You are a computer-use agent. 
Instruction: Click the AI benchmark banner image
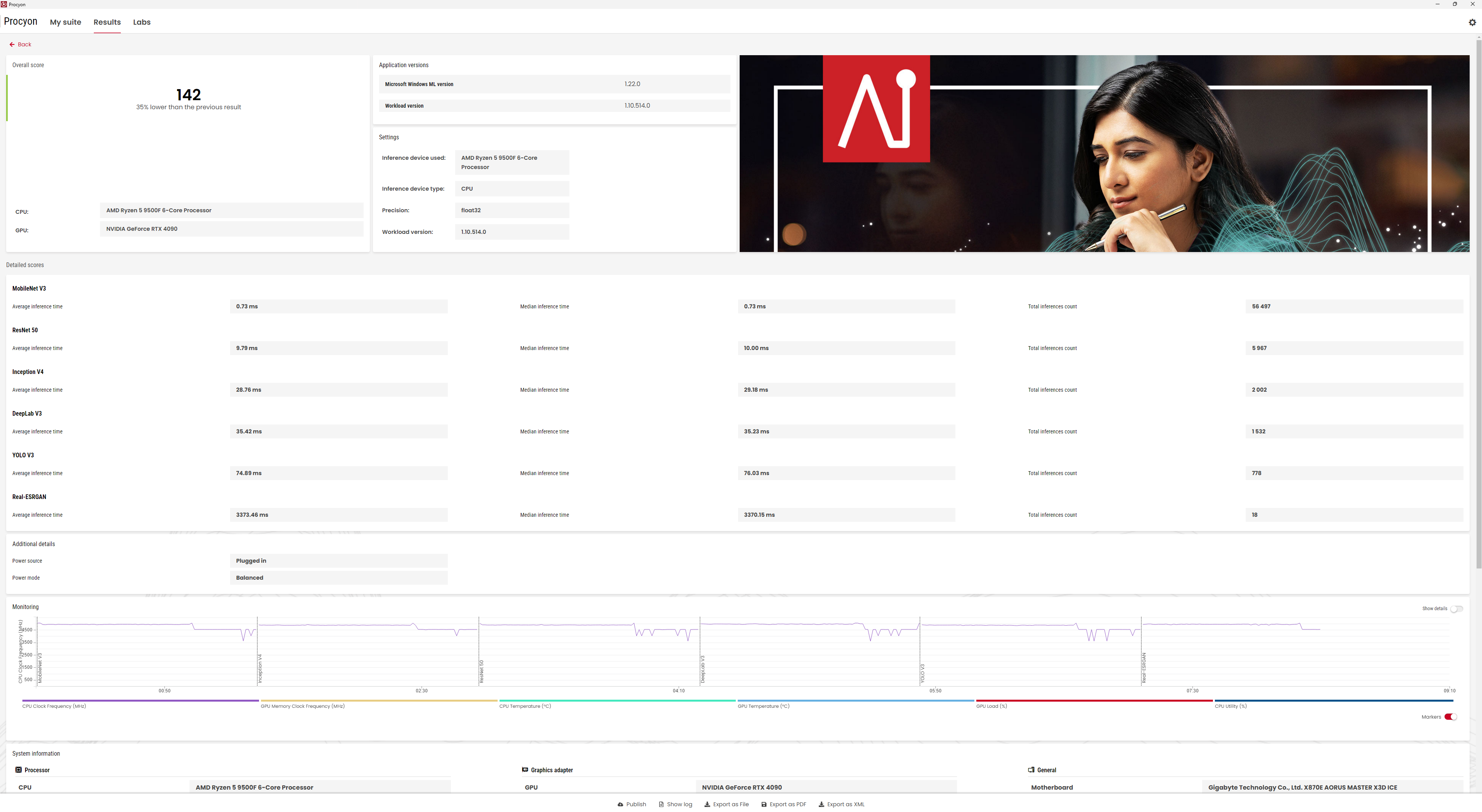(1103, 154)
